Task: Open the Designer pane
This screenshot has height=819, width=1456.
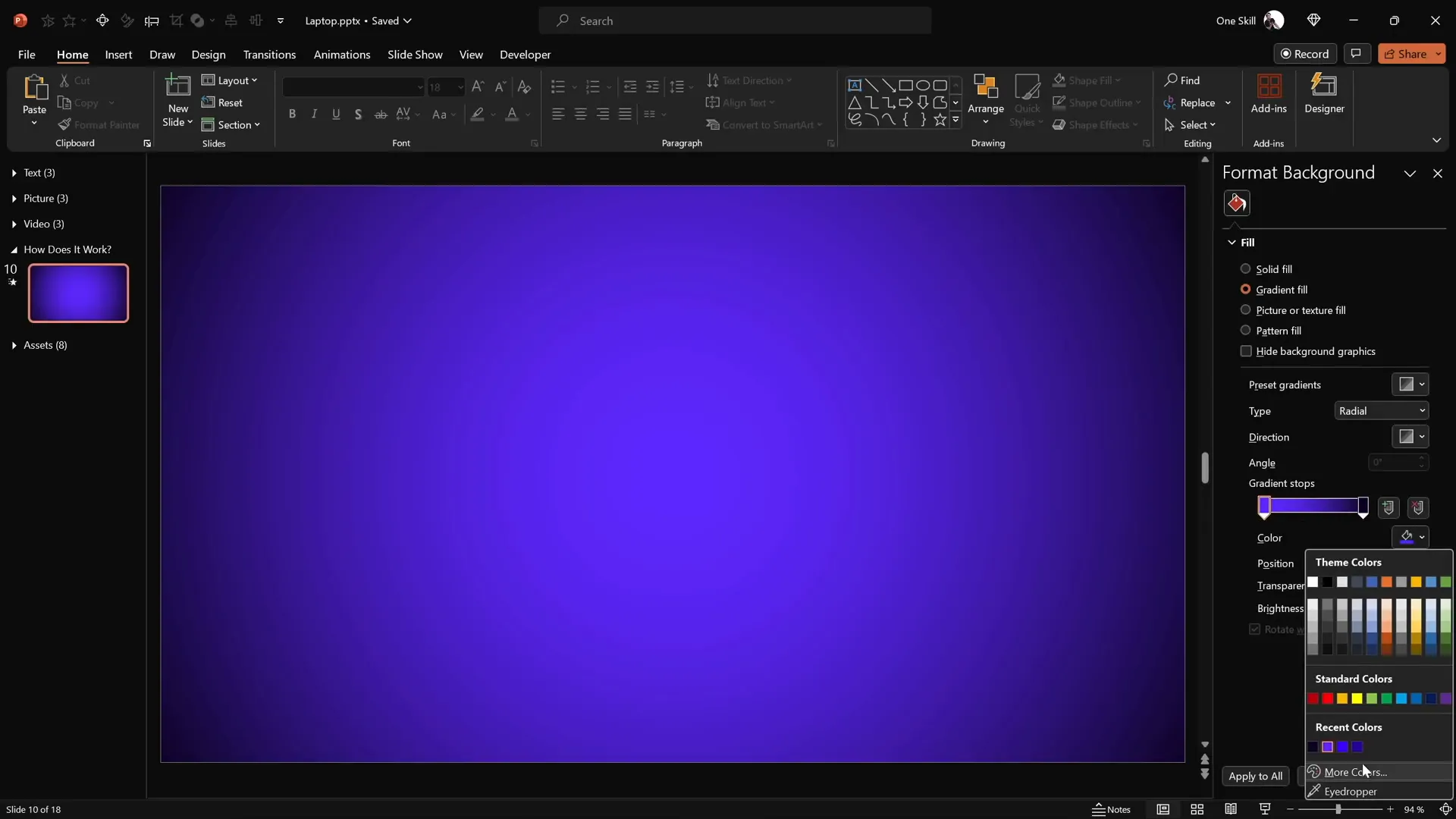Action: pos(1324,94)
